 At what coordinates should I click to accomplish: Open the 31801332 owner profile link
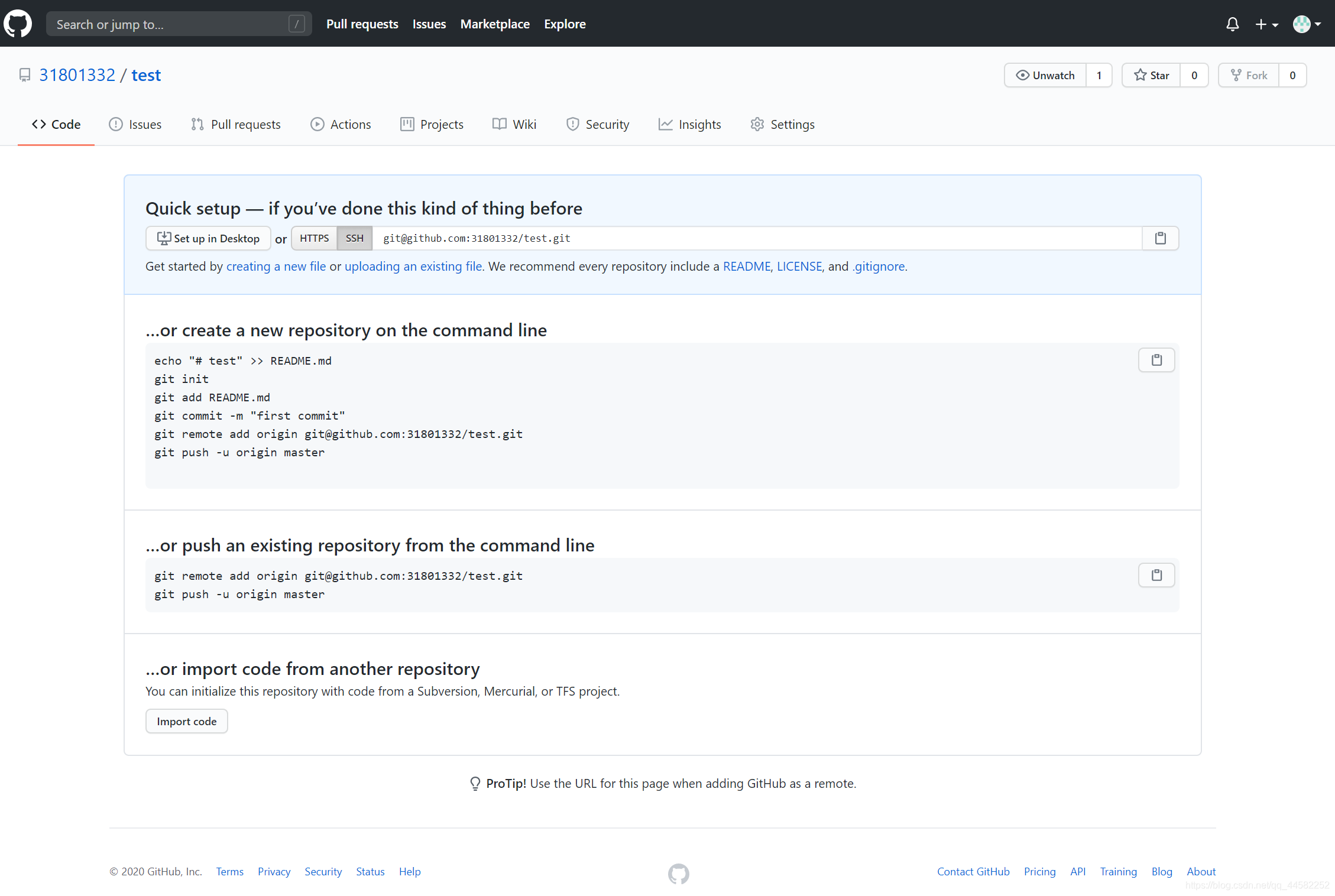pyautogui.click(x=77, y=75)
